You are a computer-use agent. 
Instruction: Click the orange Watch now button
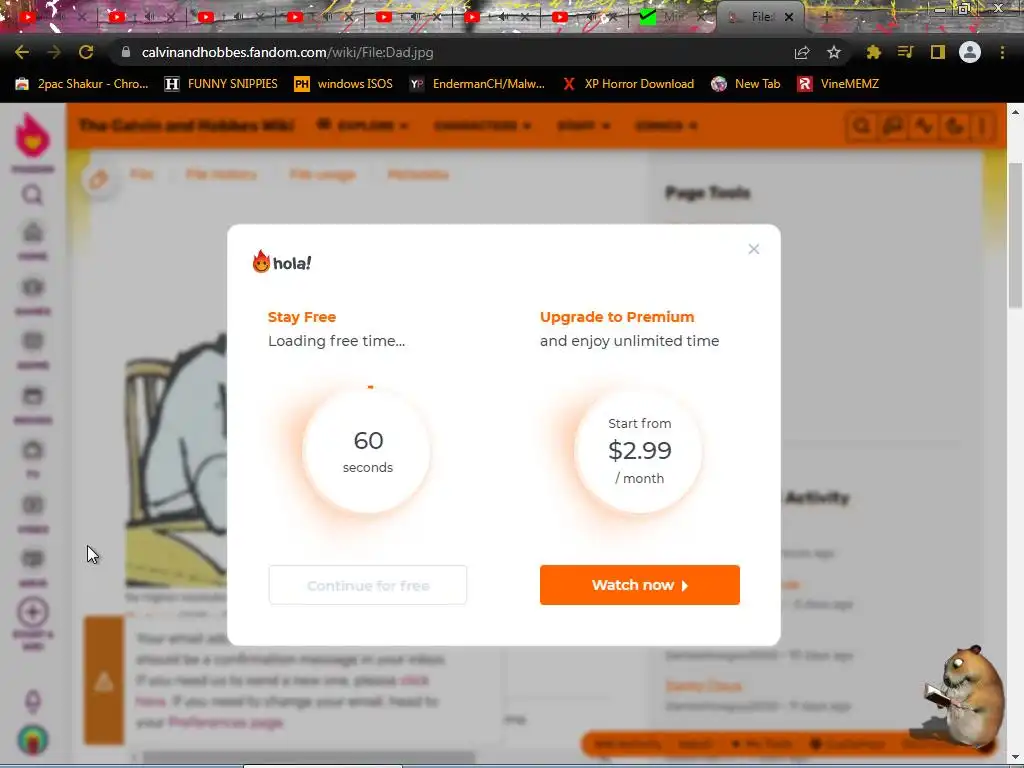coord(639,584)
